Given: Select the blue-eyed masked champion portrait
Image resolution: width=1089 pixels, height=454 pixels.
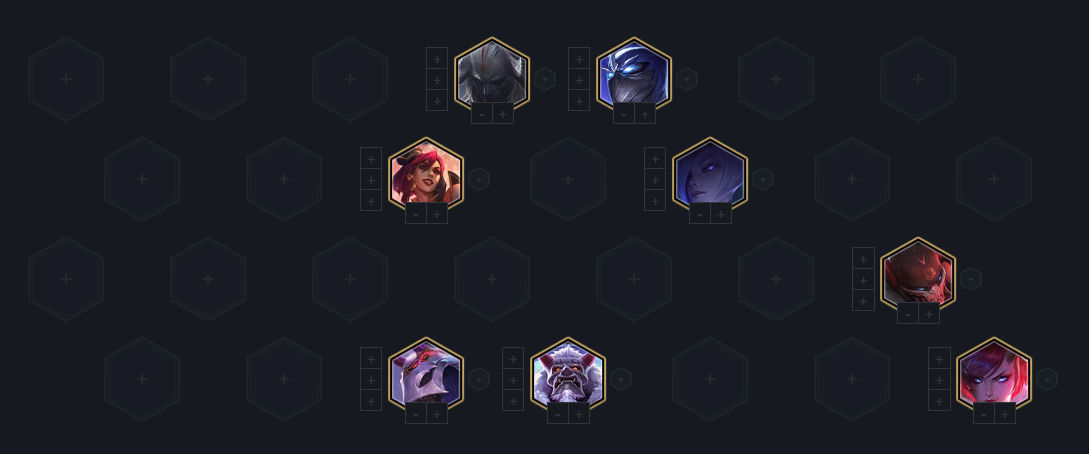Looking at the screenshot, I should pos(633,75).
